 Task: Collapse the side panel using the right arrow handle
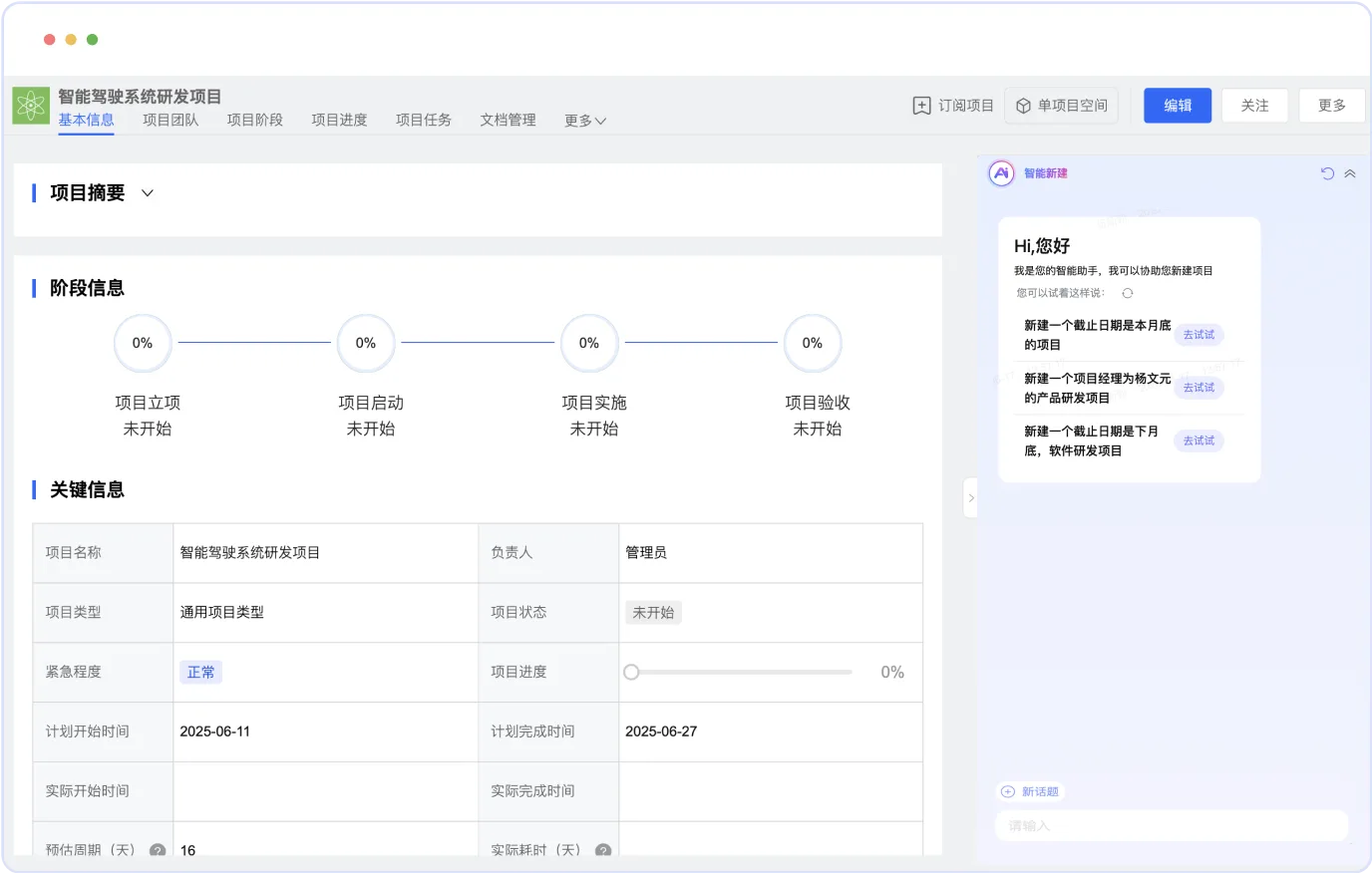click(x=970, y=498)
